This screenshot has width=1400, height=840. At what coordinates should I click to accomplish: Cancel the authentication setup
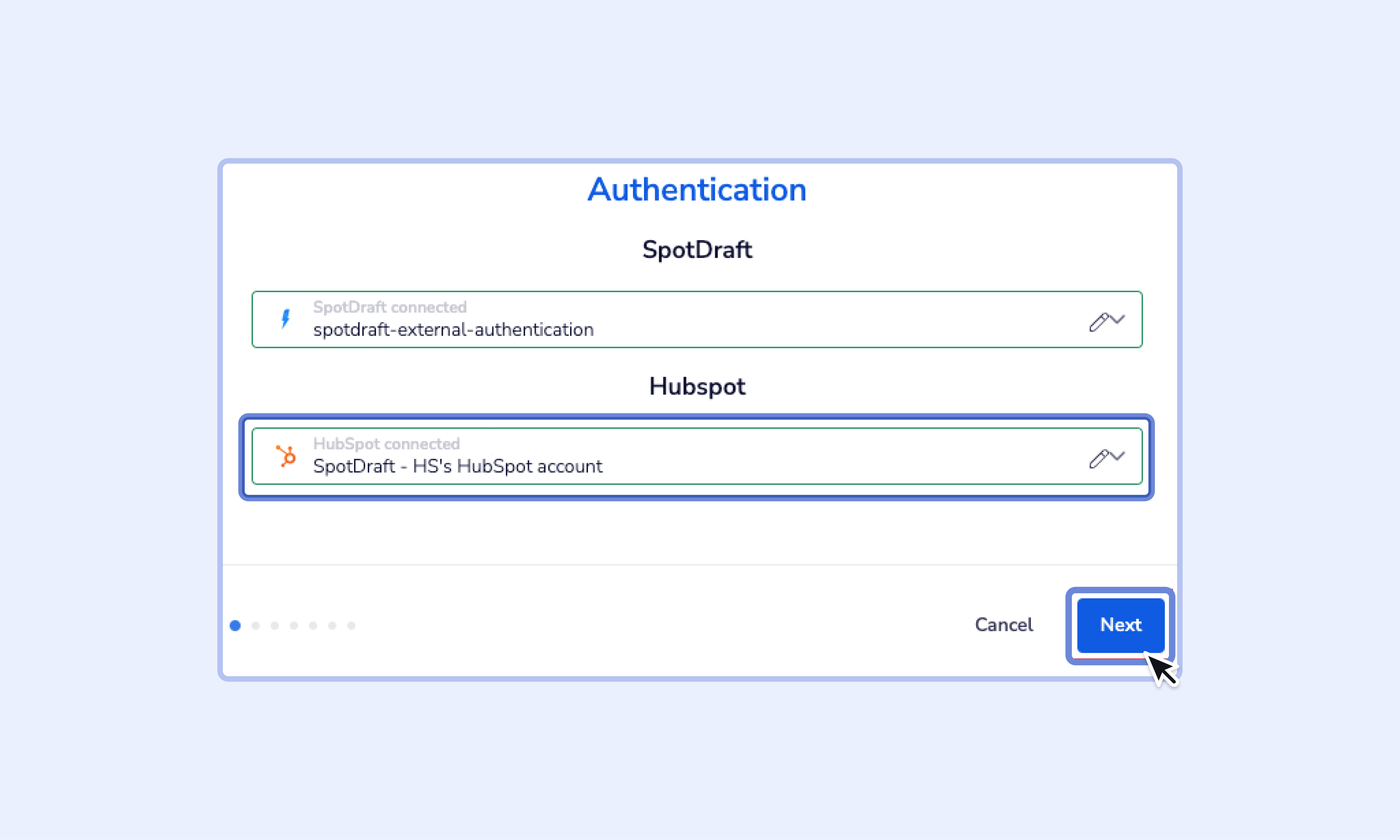pos(1003,625)
